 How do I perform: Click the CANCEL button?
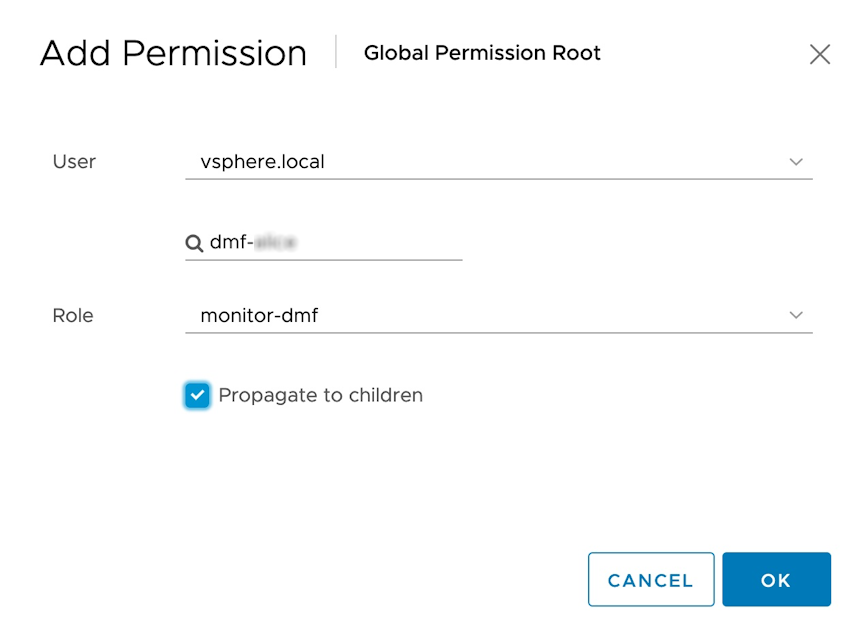651,579
